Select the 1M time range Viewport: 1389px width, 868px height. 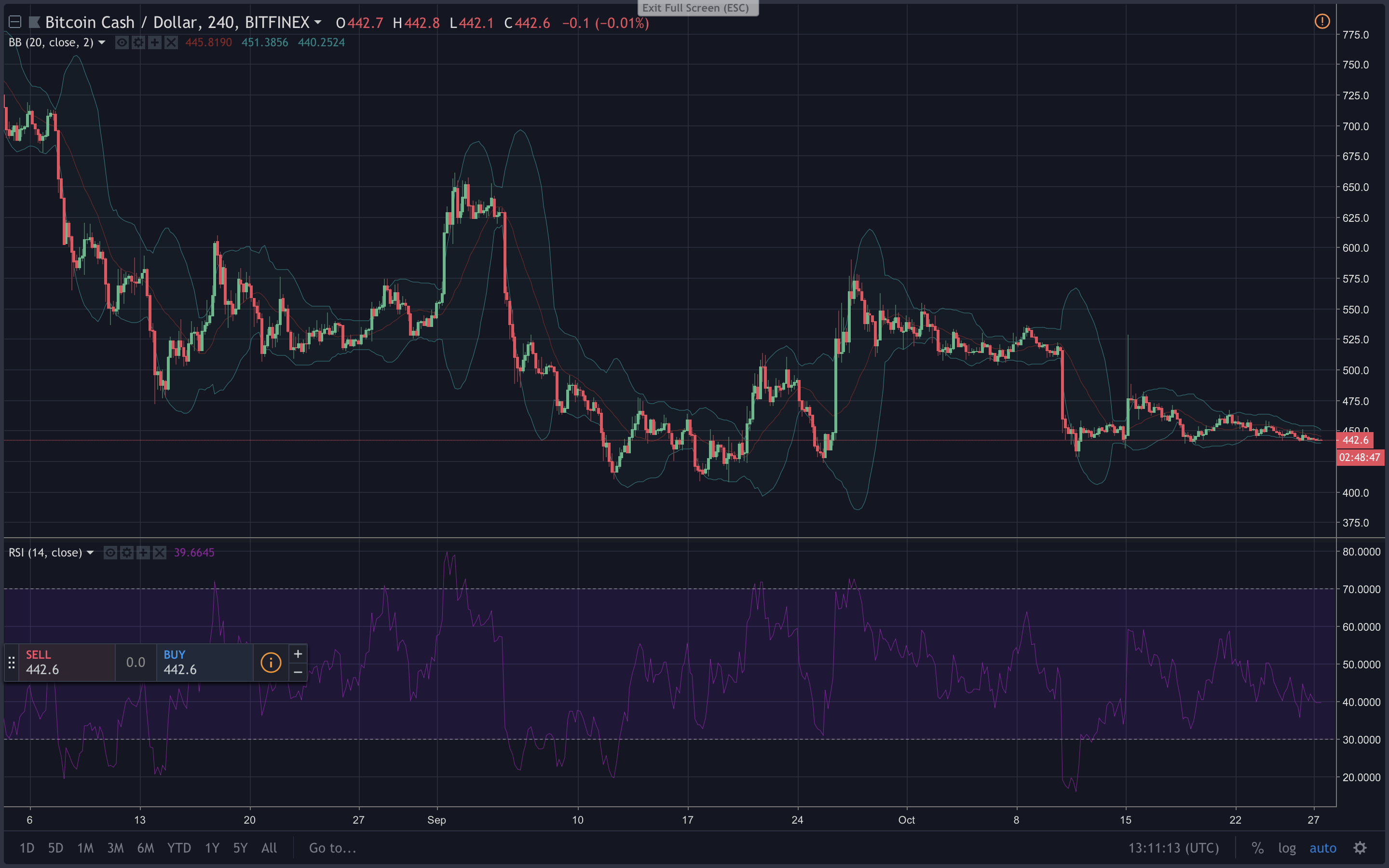click(x=85, y=848)
